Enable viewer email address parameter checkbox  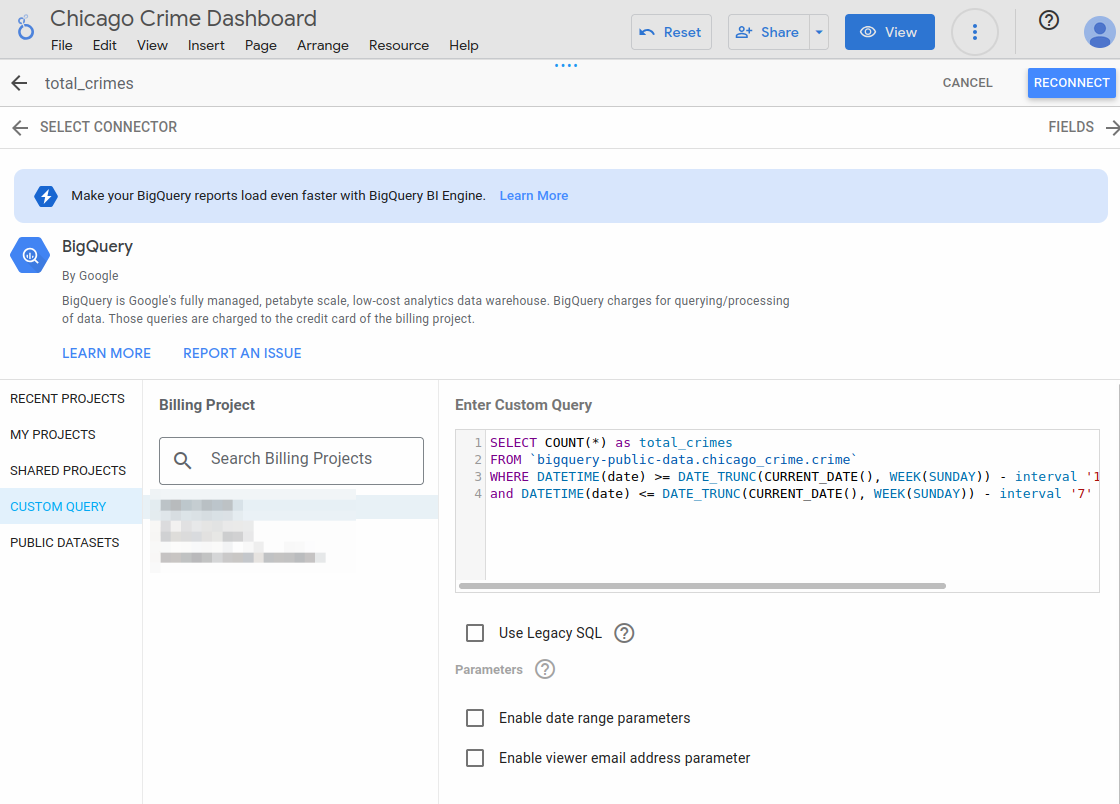click(x=475, y=758)
